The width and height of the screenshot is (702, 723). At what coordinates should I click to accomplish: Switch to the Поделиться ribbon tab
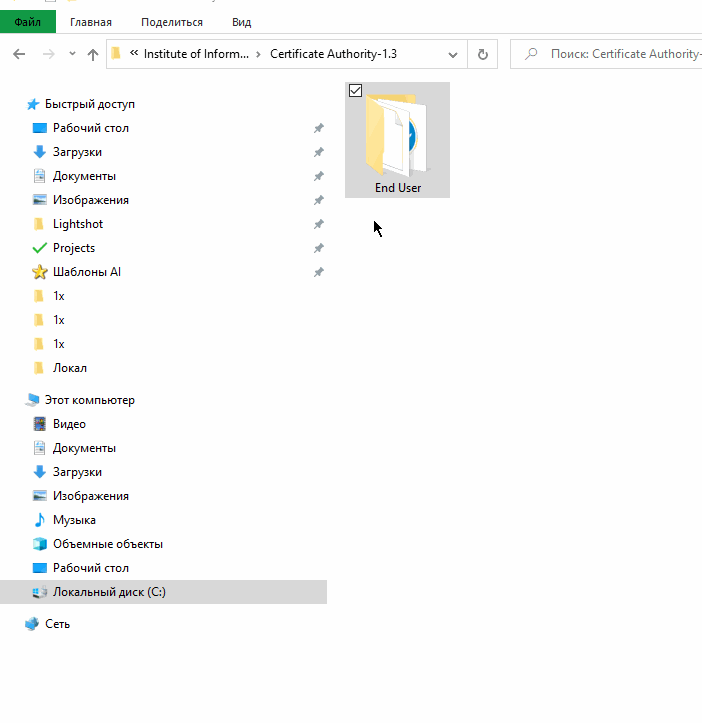[x=171, y=22]
